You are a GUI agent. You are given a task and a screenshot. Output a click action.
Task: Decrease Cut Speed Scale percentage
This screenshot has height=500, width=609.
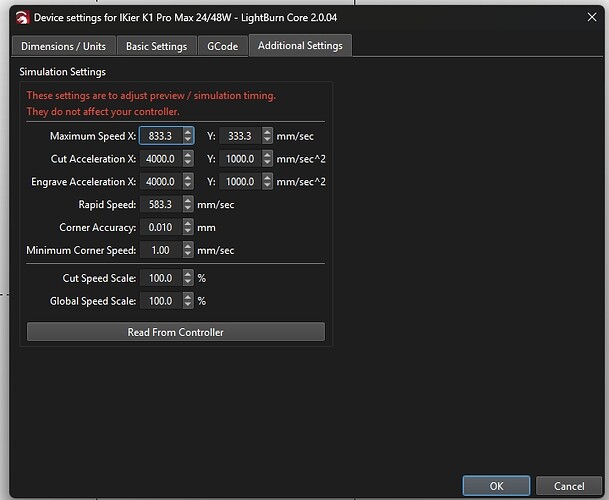188,282
